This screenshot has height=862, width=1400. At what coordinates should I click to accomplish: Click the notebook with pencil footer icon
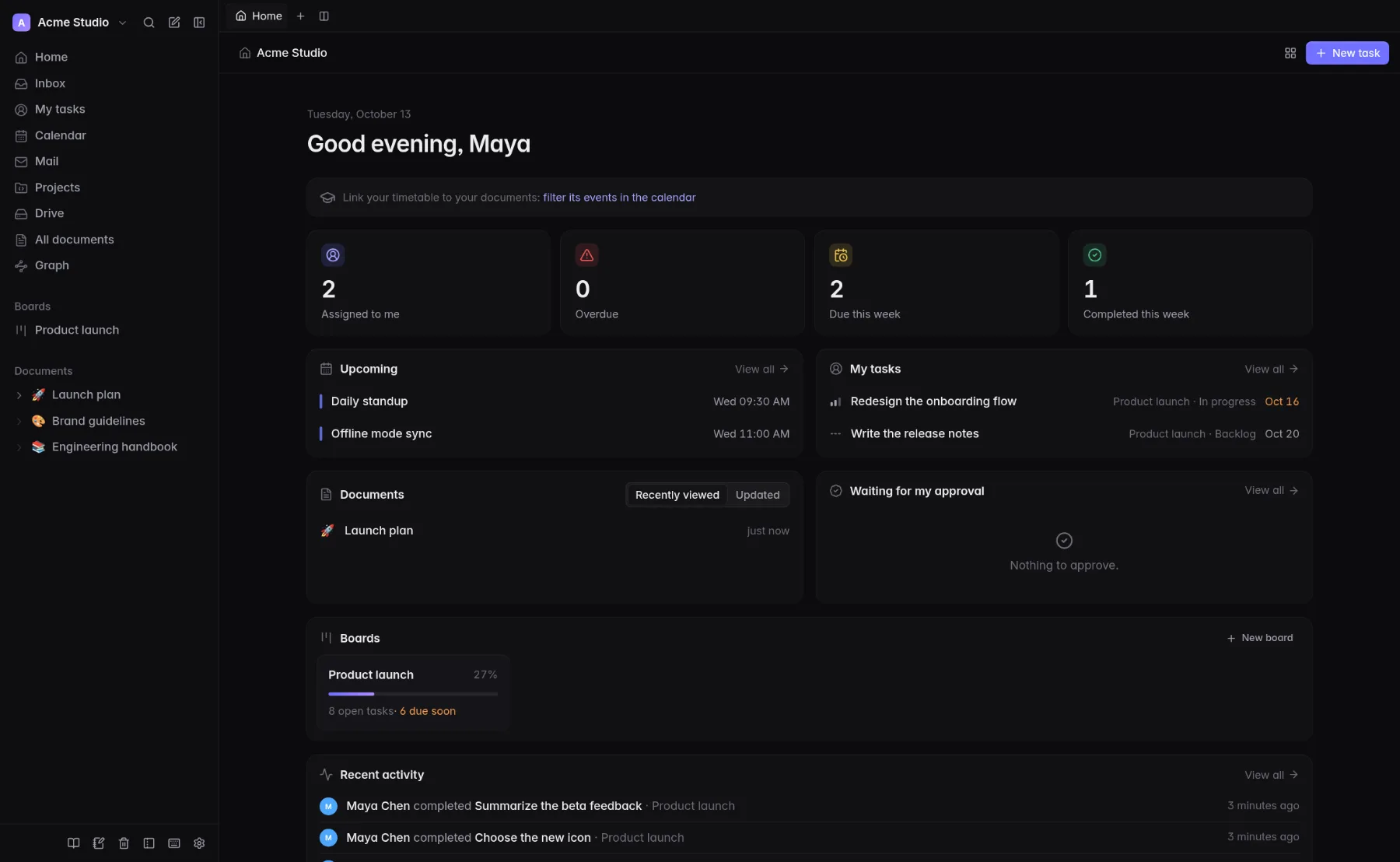coord(99,843)
